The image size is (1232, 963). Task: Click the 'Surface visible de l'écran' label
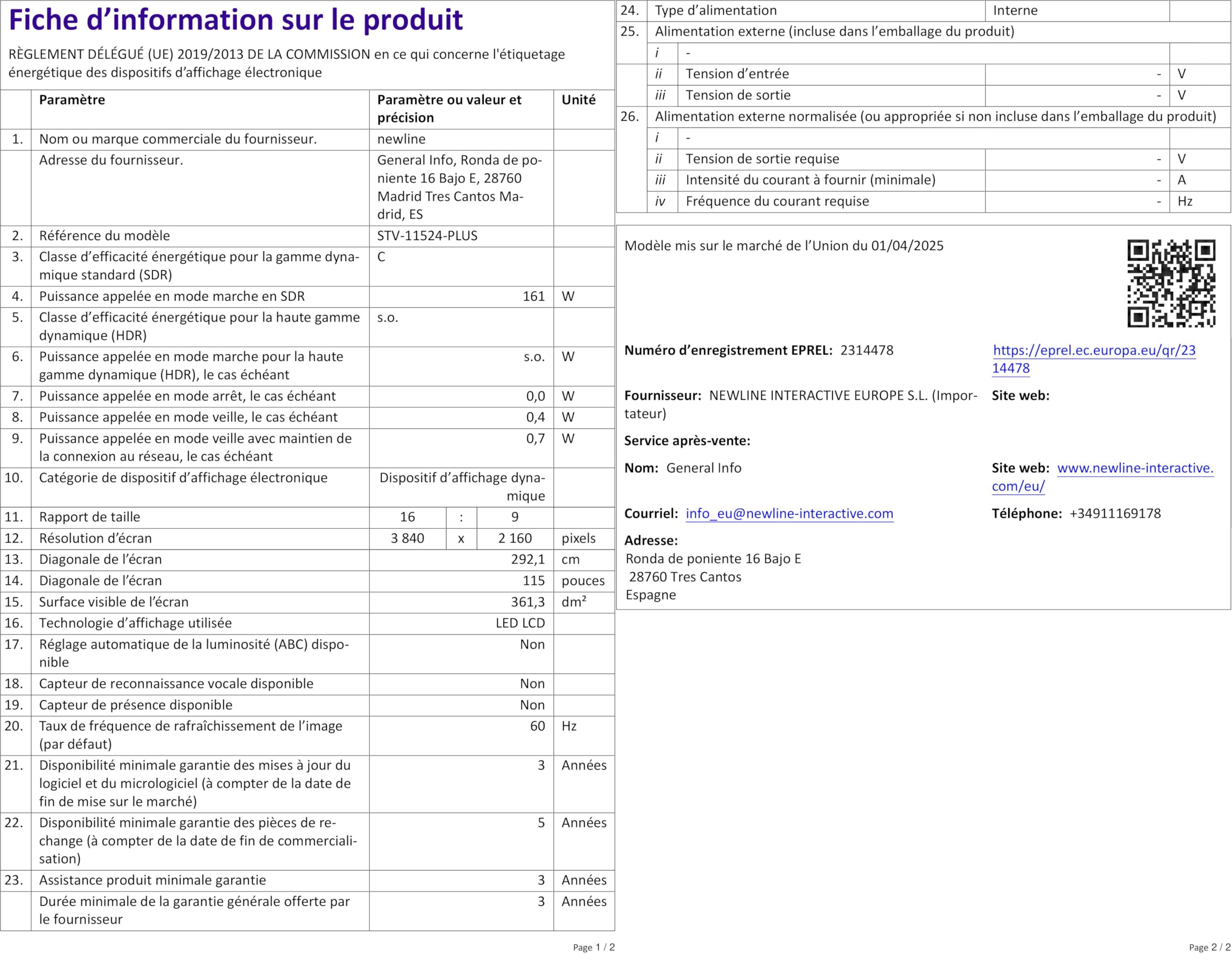[x=114, y=602]
